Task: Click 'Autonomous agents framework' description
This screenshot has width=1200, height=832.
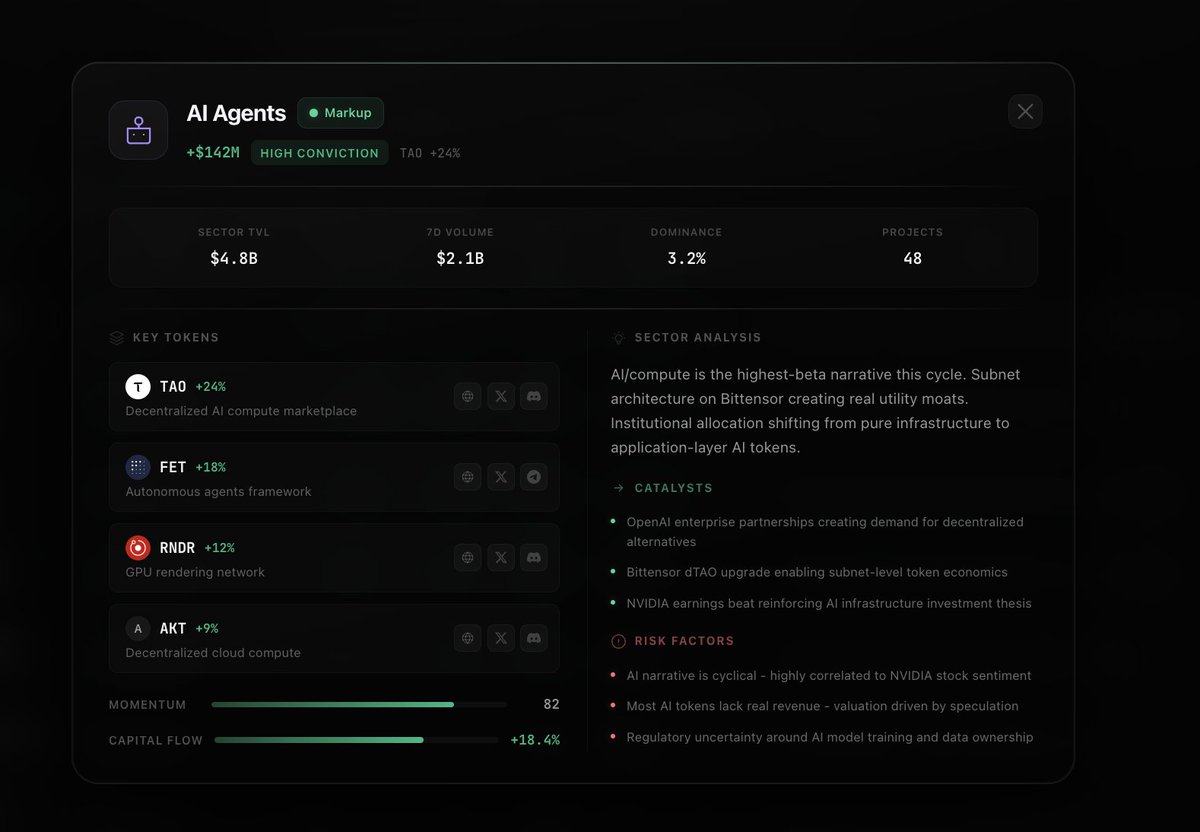Action: tap(218, 491)
